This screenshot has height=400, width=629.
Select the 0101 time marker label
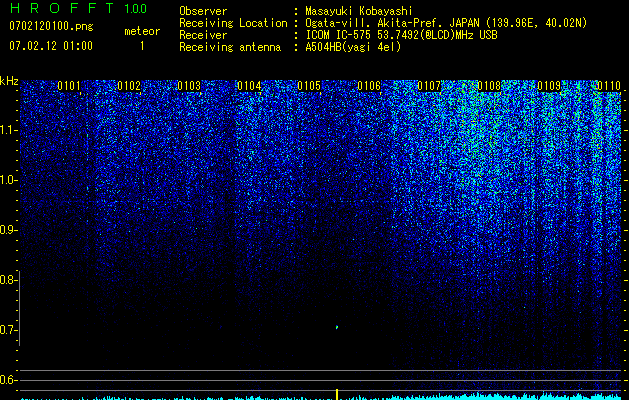pos(69,86)
